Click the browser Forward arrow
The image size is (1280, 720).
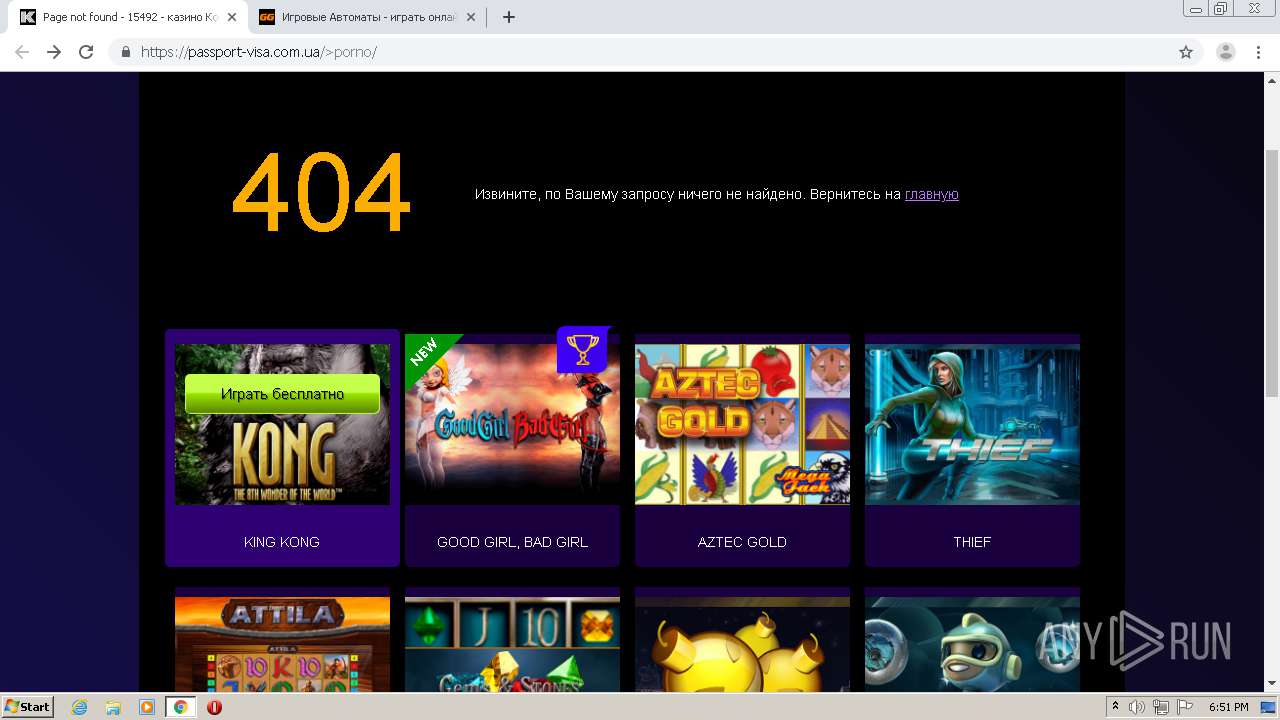[54, 52]
